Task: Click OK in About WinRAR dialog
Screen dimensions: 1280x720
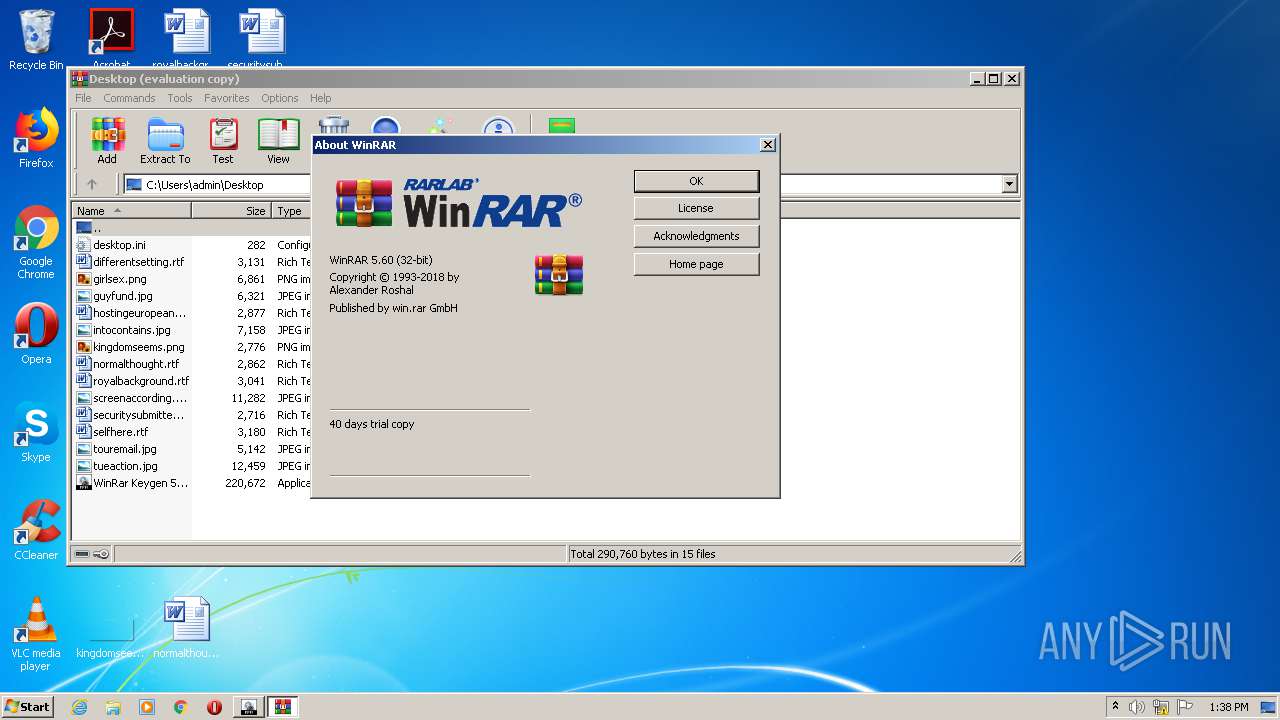Action: click(x=696, y=181)
